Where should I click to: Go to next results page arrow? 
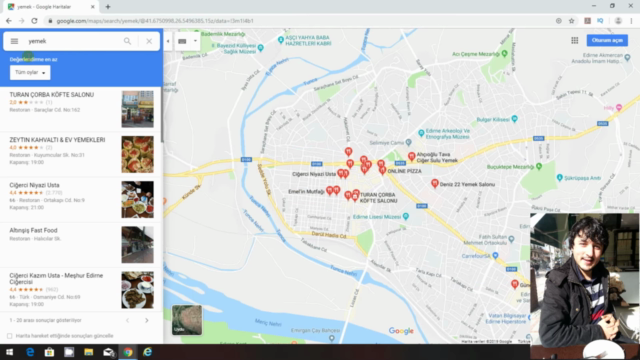(147, 320)
